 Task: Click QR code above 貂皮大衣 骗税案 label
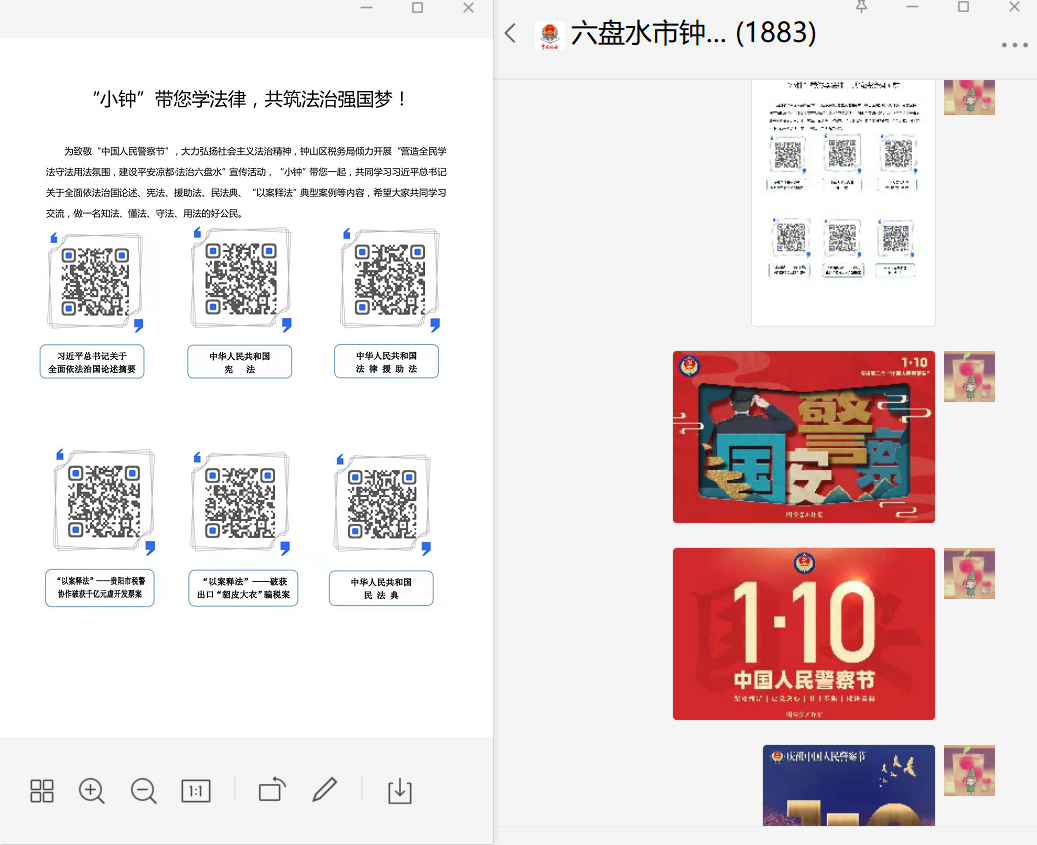click(x=239, y=503)
